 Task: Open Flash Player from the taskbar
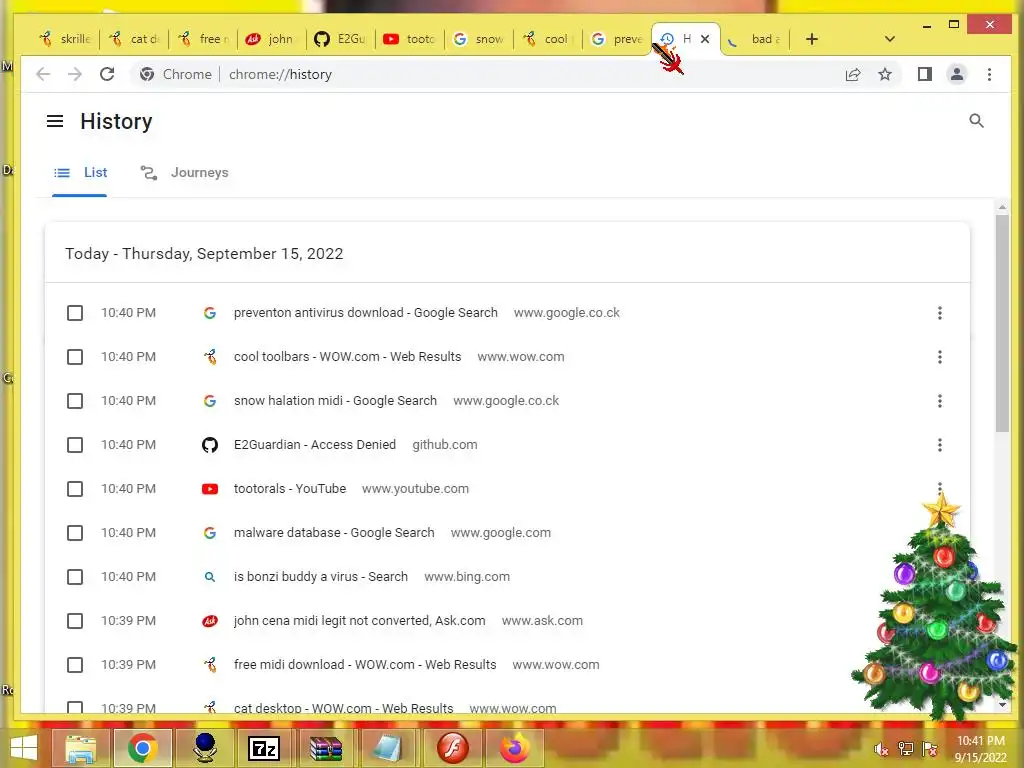(453, 748)
